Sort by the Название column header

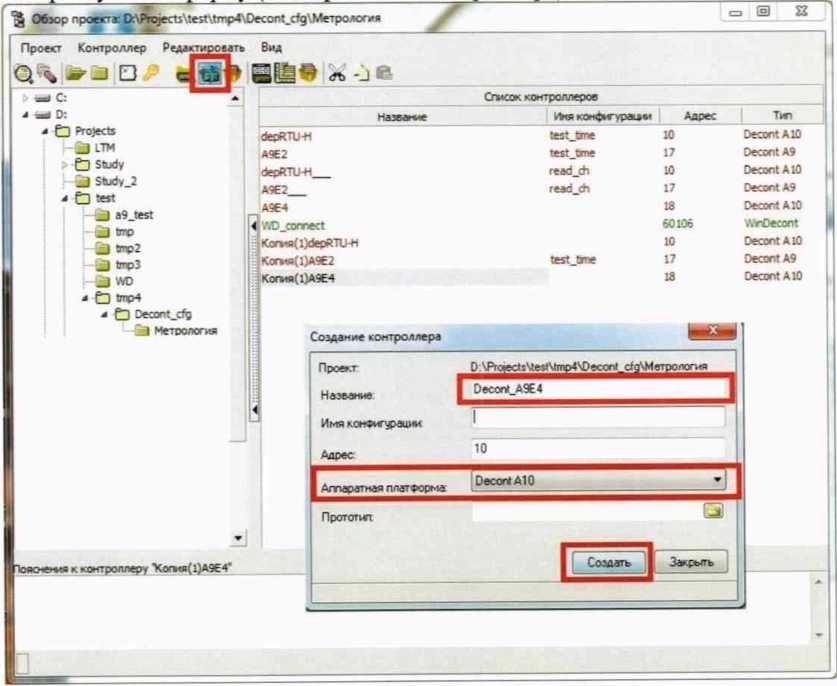pos(402,116)
